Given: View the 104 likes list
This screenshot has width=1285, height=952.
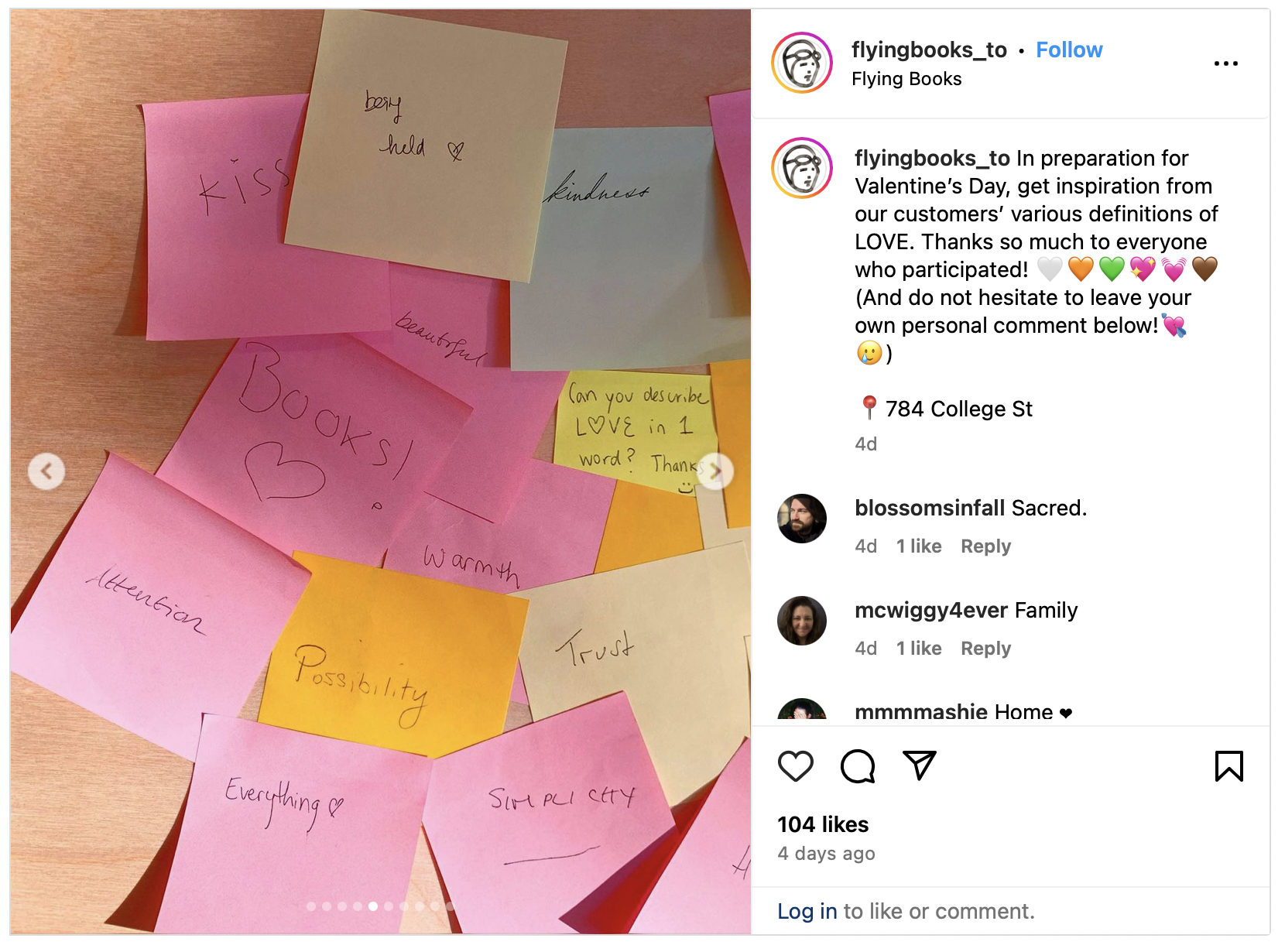Looking at the screenshot, I should (x=823, y=824).
